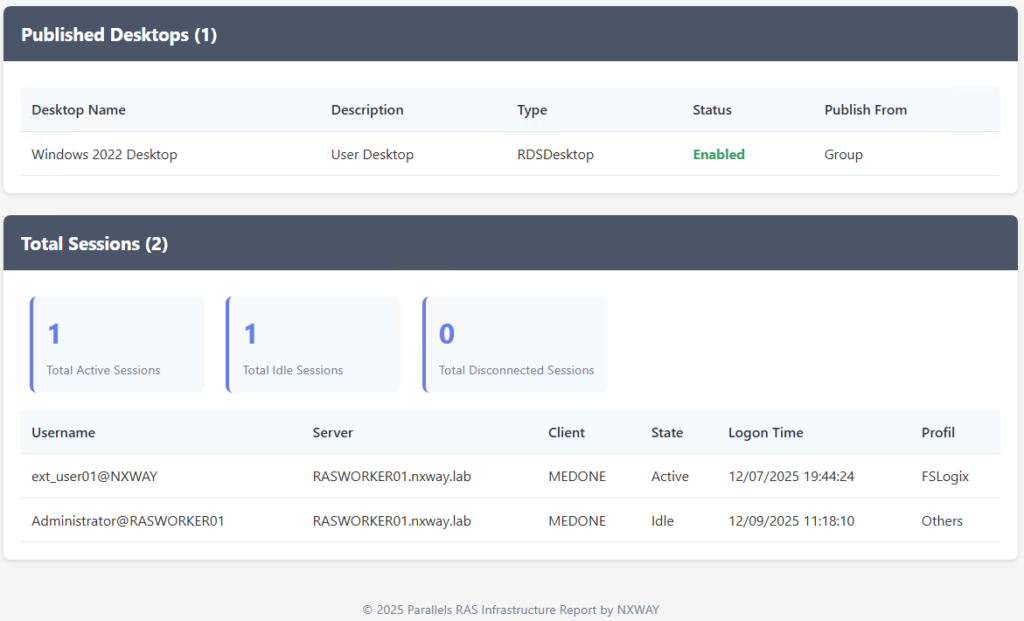Click the 12/09/2025 11:18:10 logon time
This screenshot has height=621, width=1024.
[x=791, y=521]
